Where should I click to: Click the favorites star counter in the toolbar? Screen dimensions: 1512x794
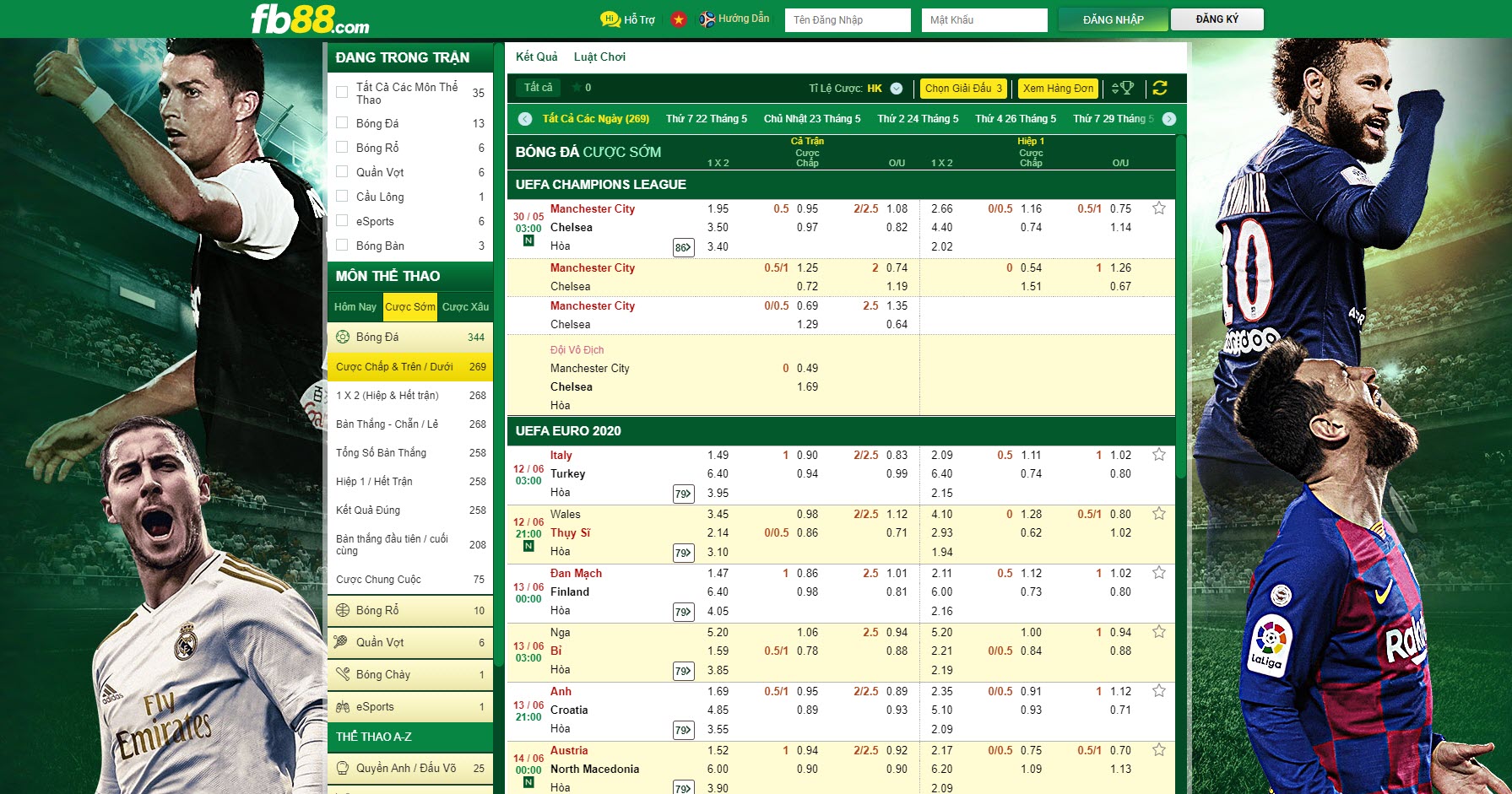[581, 88]
